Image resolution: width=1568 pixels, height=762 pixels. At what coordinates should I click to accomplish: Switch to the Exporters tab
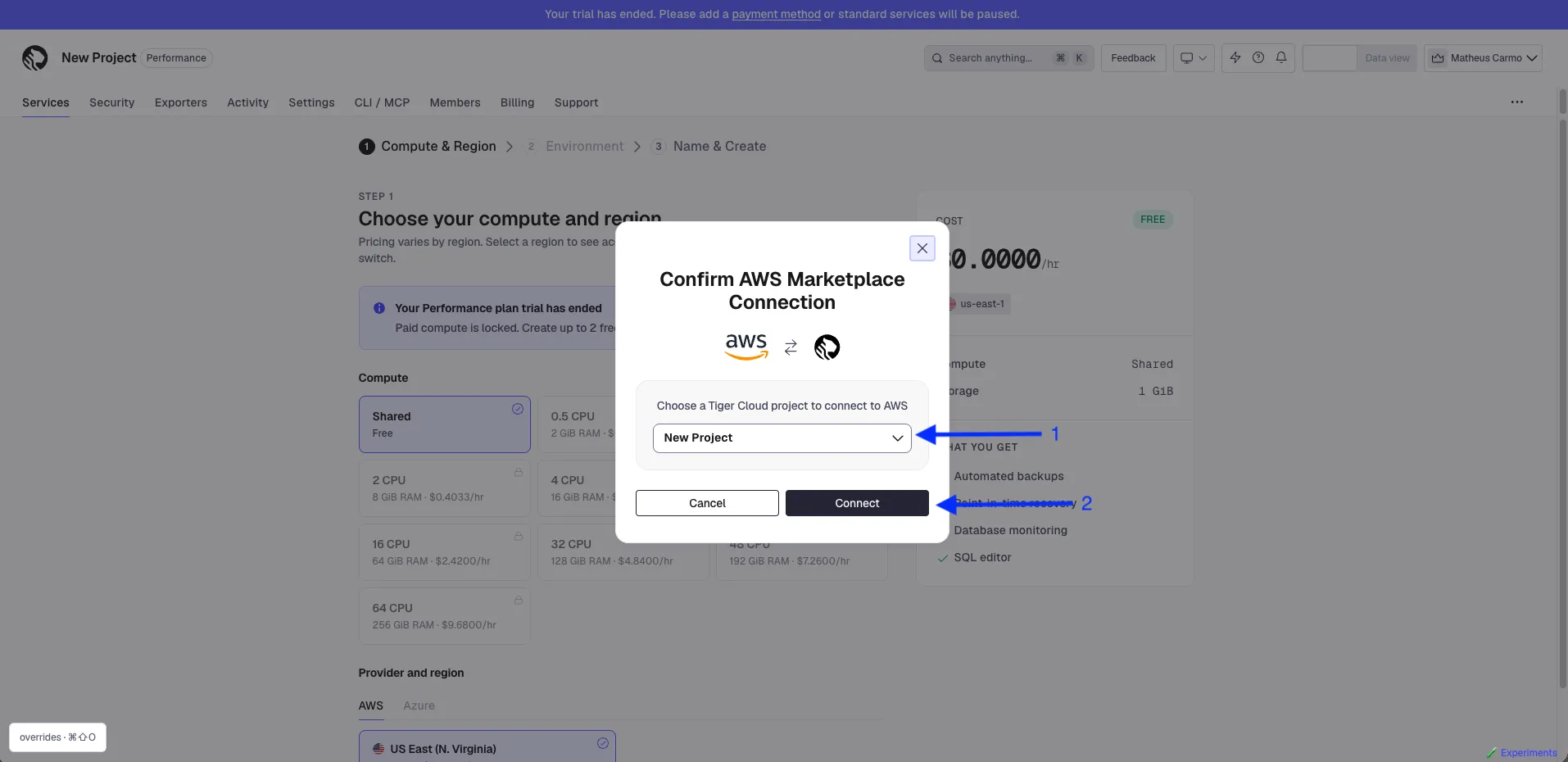(x=181, y=102)
